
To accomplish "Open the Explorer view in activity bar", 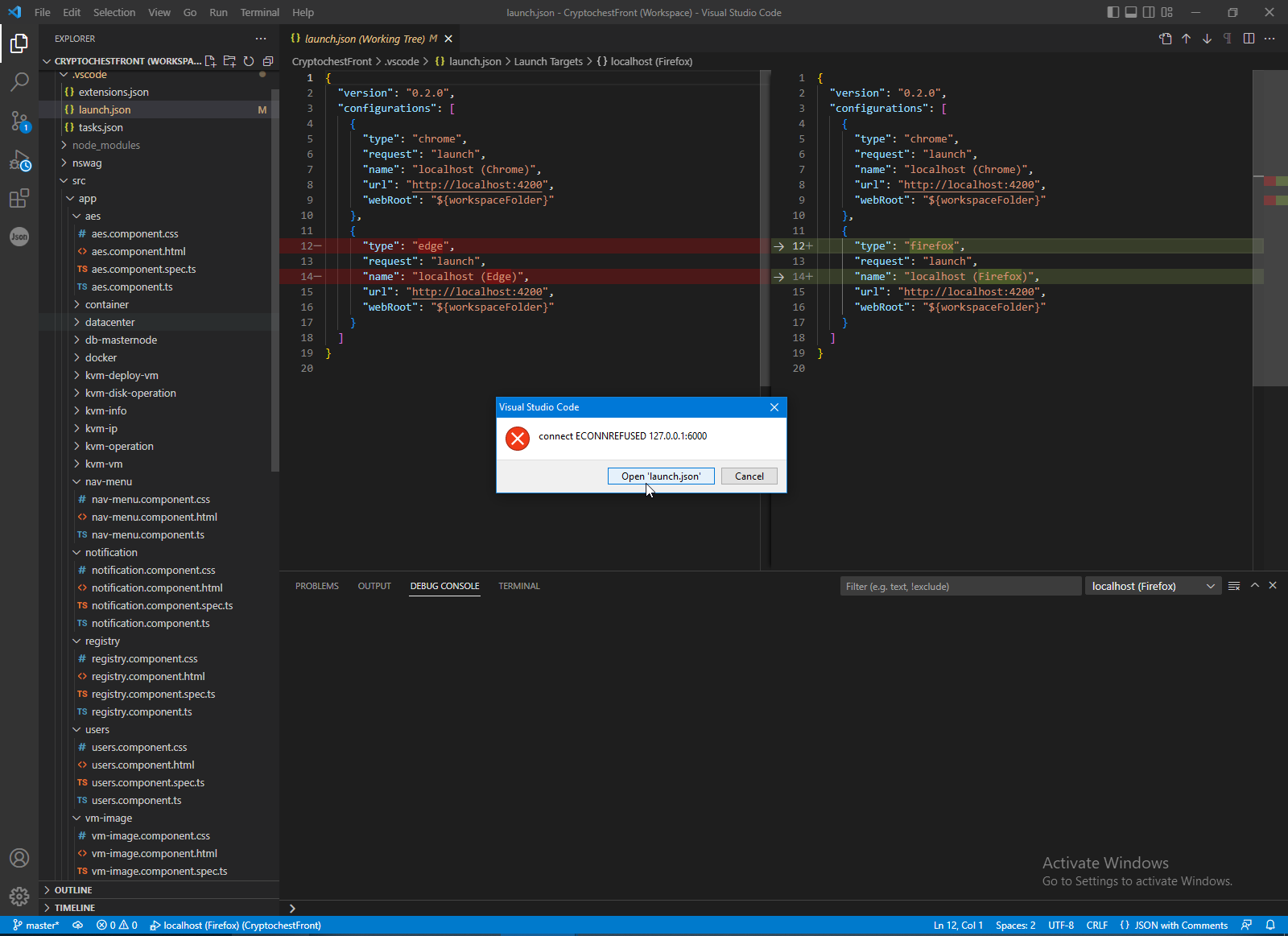I will coord(19,43).
